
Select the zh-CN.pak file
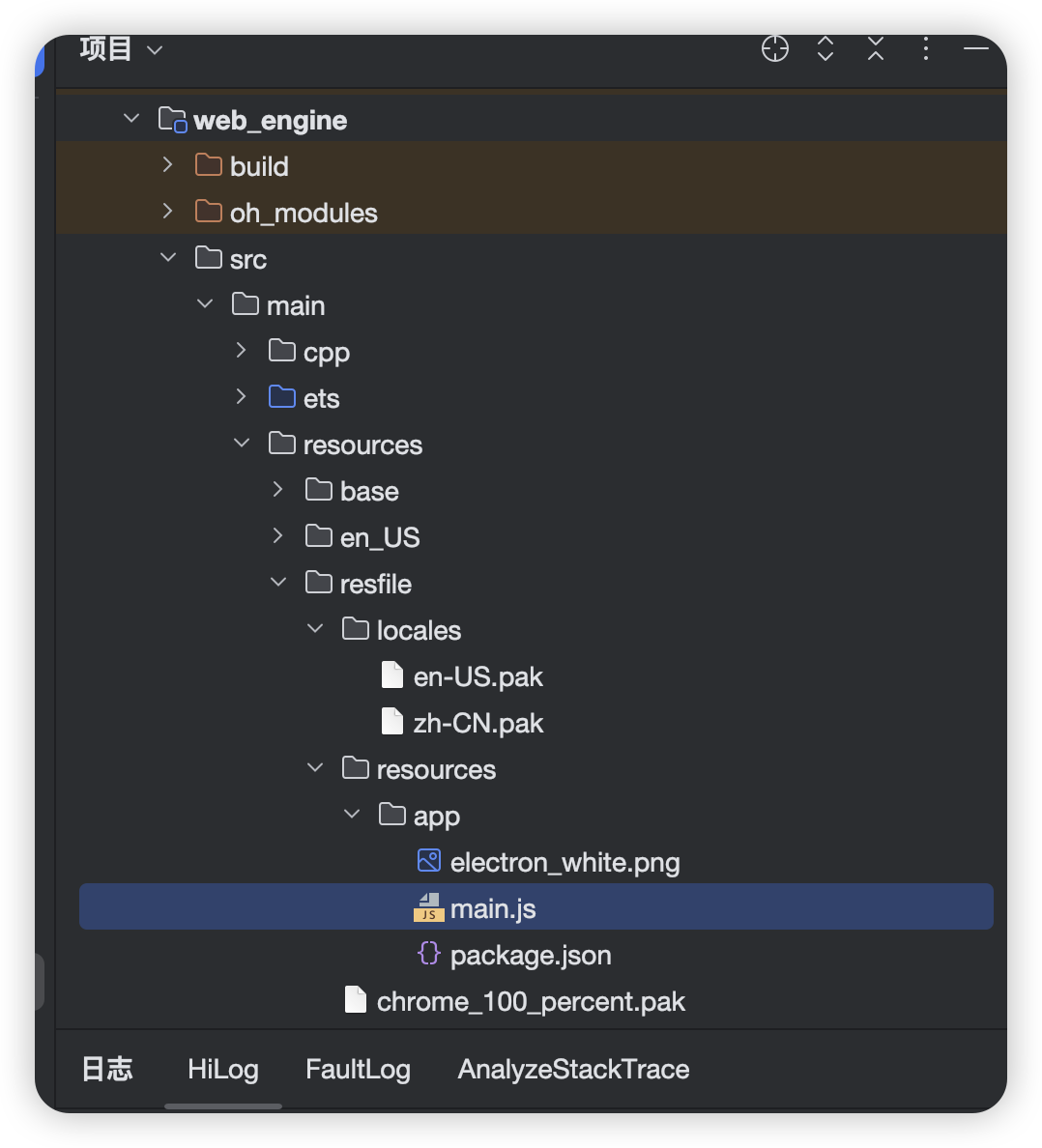[478, 723]
